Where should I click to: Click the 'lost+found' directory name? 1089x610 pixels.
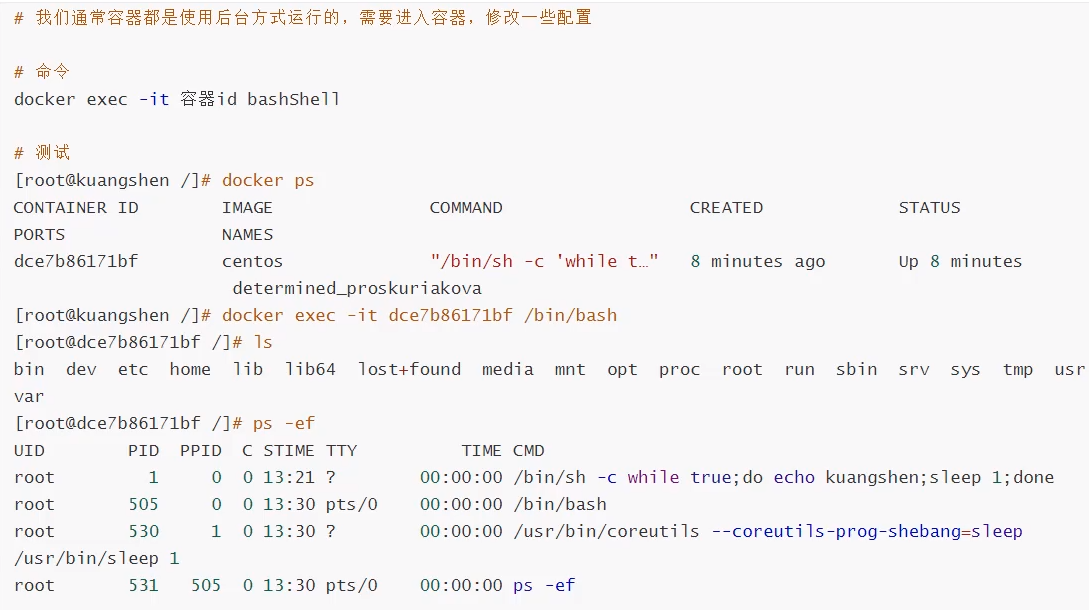[409, 370]
